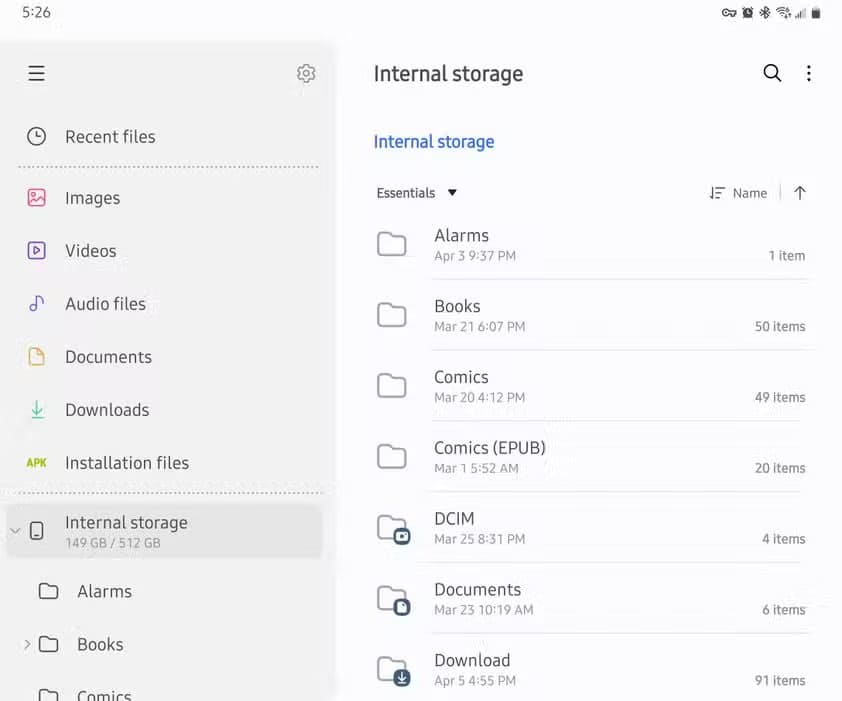Open the Alarms folder in the file list
This screenshot has width=842, height=701.
tap(461, 236)
